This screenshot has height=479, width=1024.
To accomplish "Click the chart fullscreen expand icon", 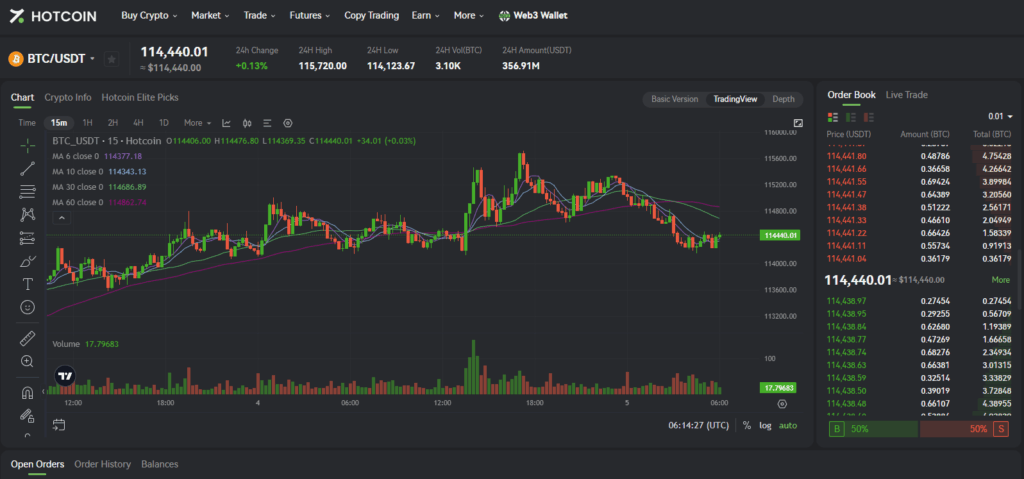I will 798,123.
